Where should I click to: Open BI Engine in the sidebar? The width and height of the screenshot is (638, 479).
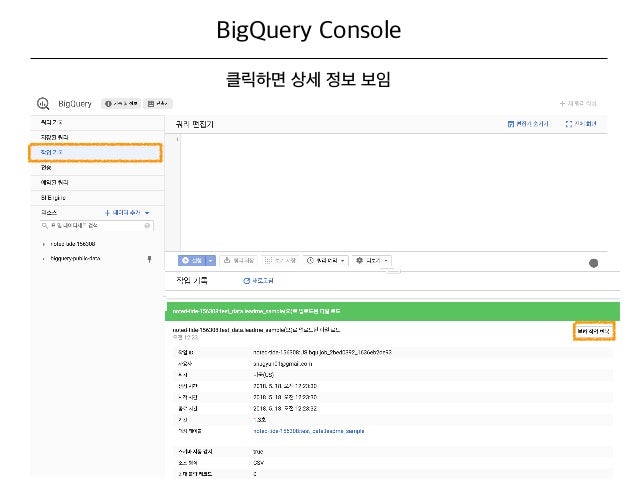coord(97,198)
